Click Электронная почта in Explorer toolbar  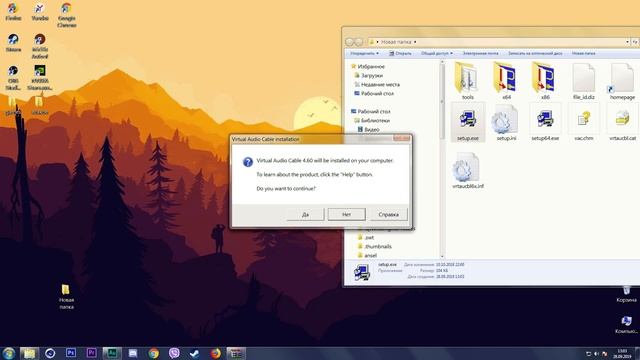(x=480, y=53)
